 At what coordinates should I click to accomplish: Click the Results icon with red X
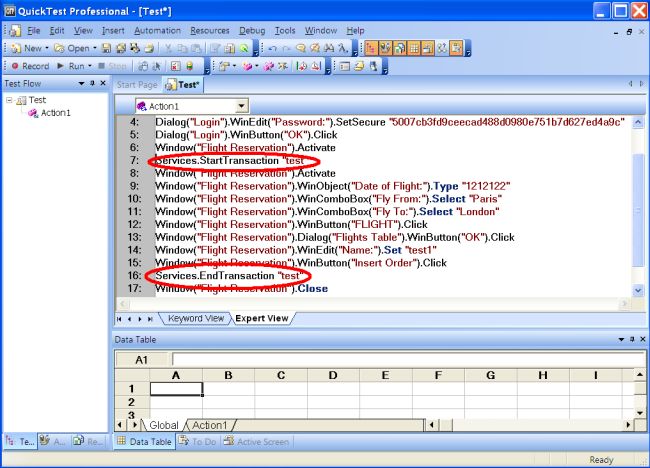[x=175, y=66]
